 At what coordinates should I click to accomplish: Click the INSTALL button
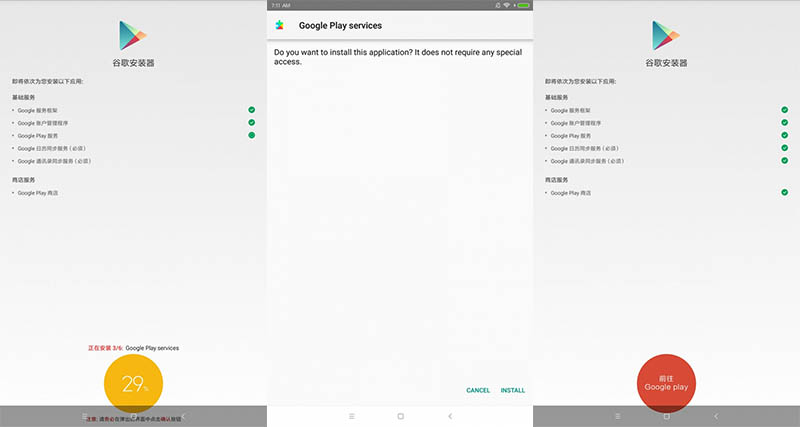click(x=513, y=390)
